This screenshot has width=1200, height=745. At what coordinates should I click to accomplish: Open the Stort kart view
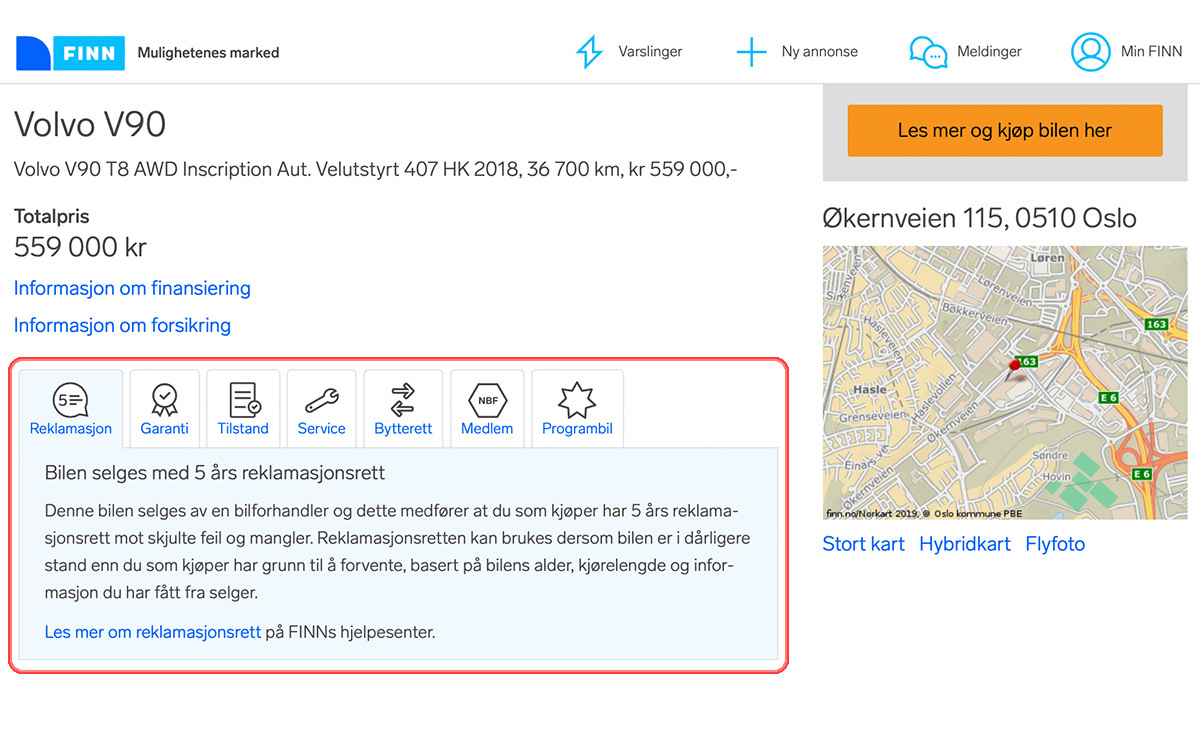863,543
